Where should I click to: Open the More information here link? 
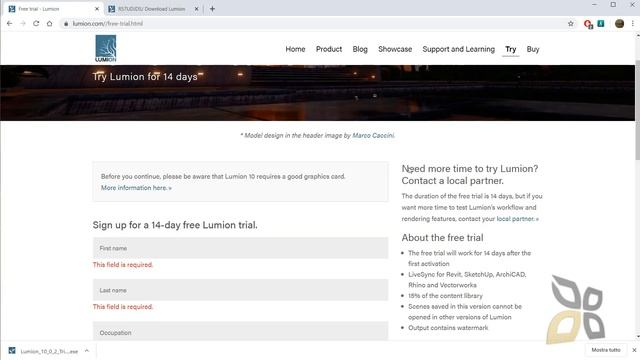pyautogui.click(x=136, y=188)
